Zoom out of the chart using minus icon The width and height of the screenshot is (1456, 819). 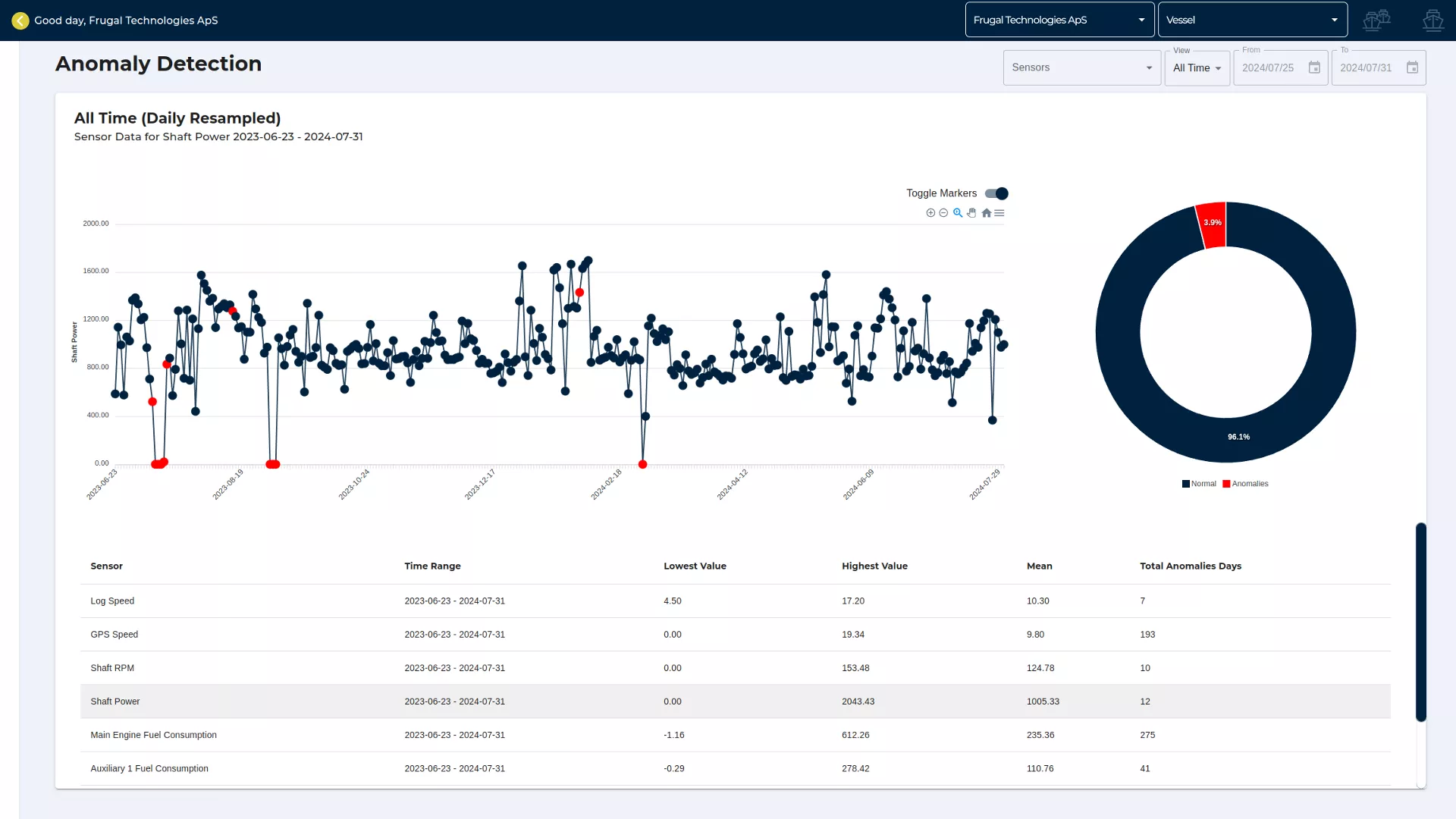(x=943, y=213)
